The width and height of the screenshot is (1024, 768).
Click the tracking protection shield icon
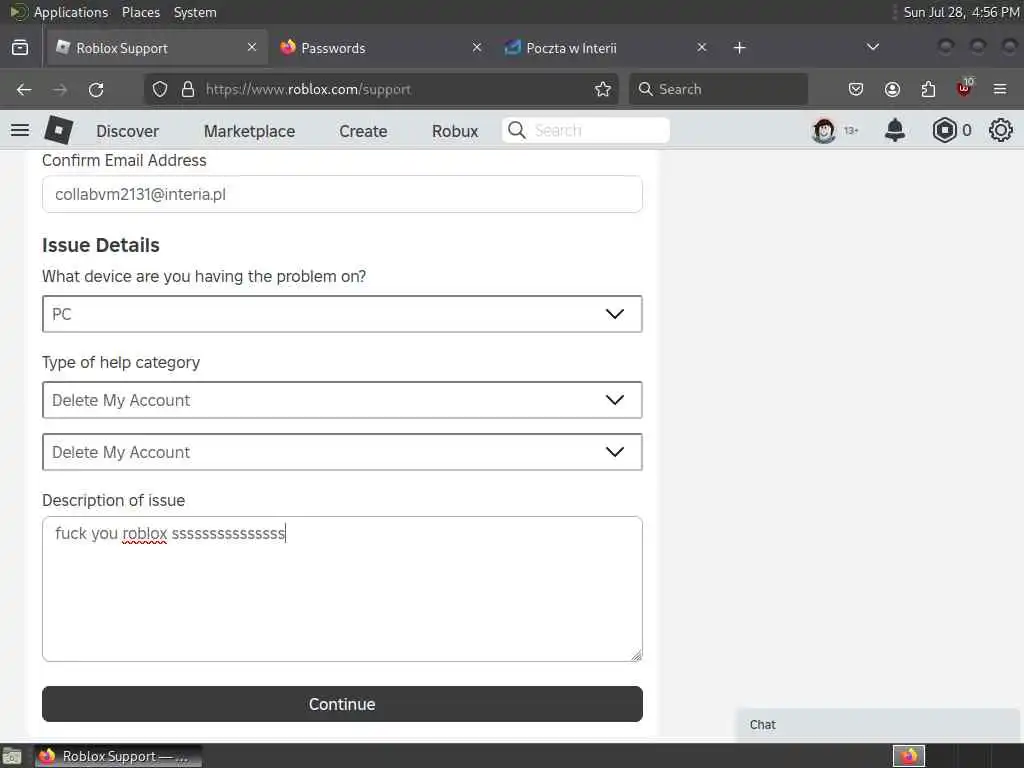point(160,89)
